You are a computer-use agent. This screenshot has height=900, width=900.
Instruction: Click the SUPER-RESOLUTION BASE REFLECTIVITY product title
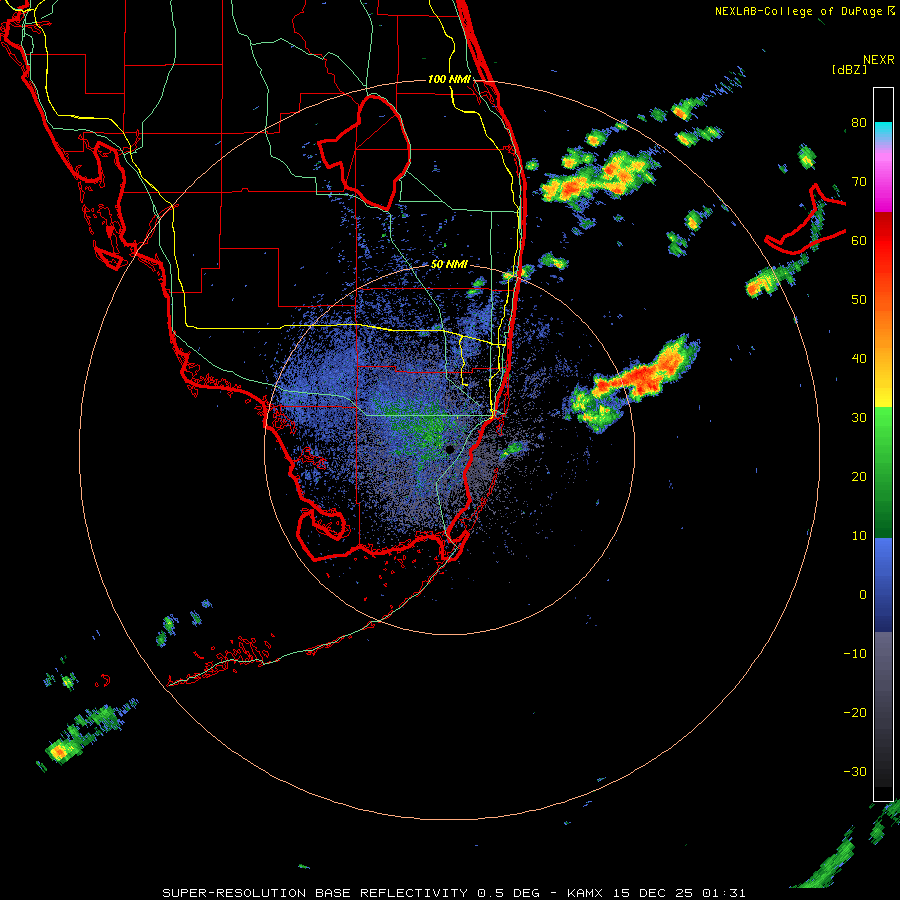(314, 893)
